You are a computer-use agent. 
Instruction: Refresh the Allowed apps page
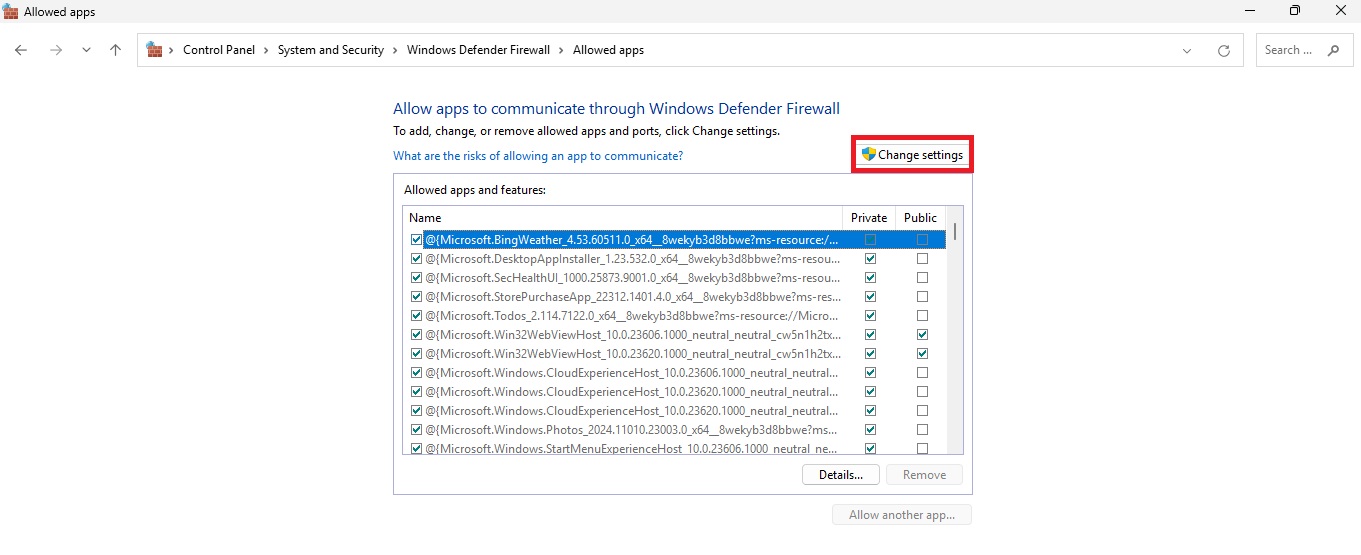tap(1223, 50)
